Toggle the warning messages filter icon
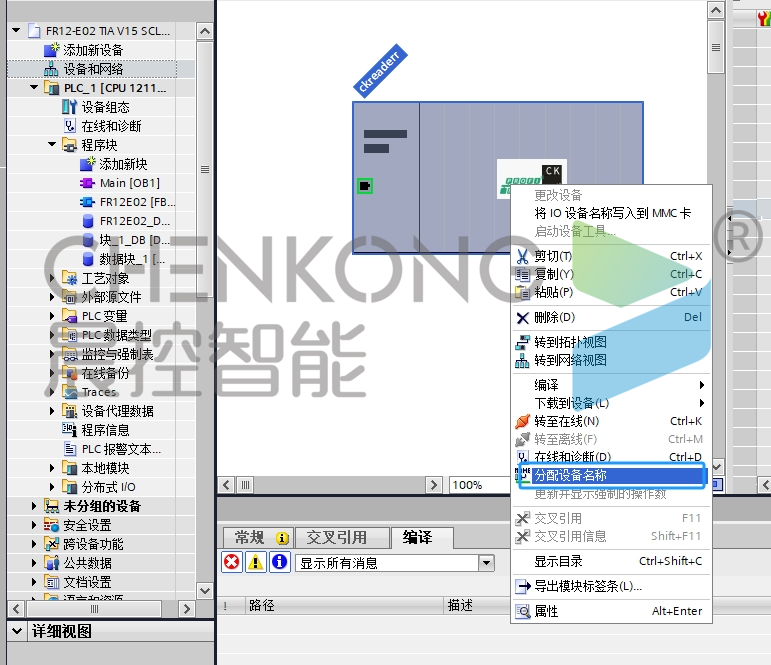 [x=255, y=562]
